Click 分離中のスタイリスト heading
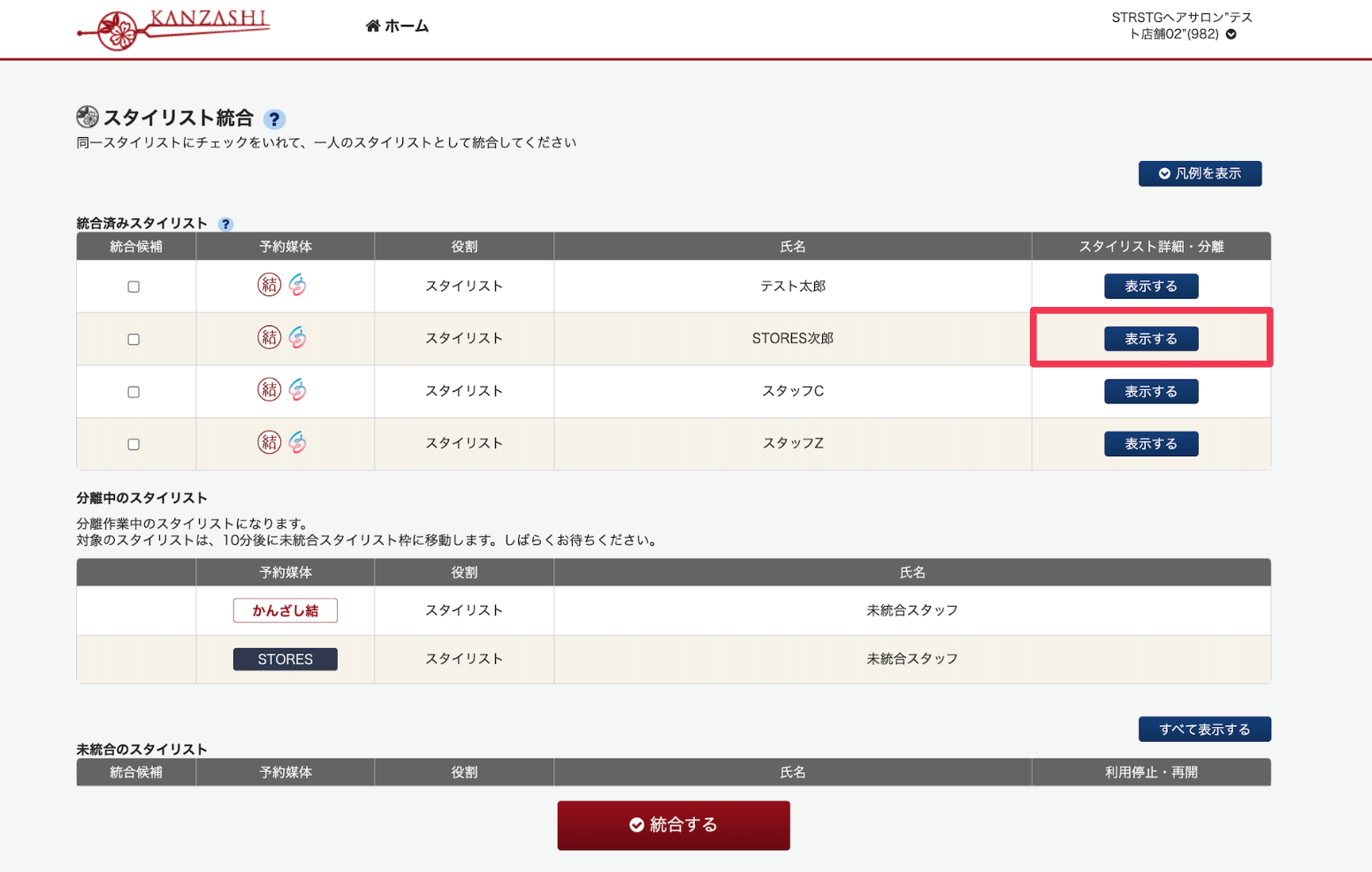1372x872 pixels. [141, 498]
